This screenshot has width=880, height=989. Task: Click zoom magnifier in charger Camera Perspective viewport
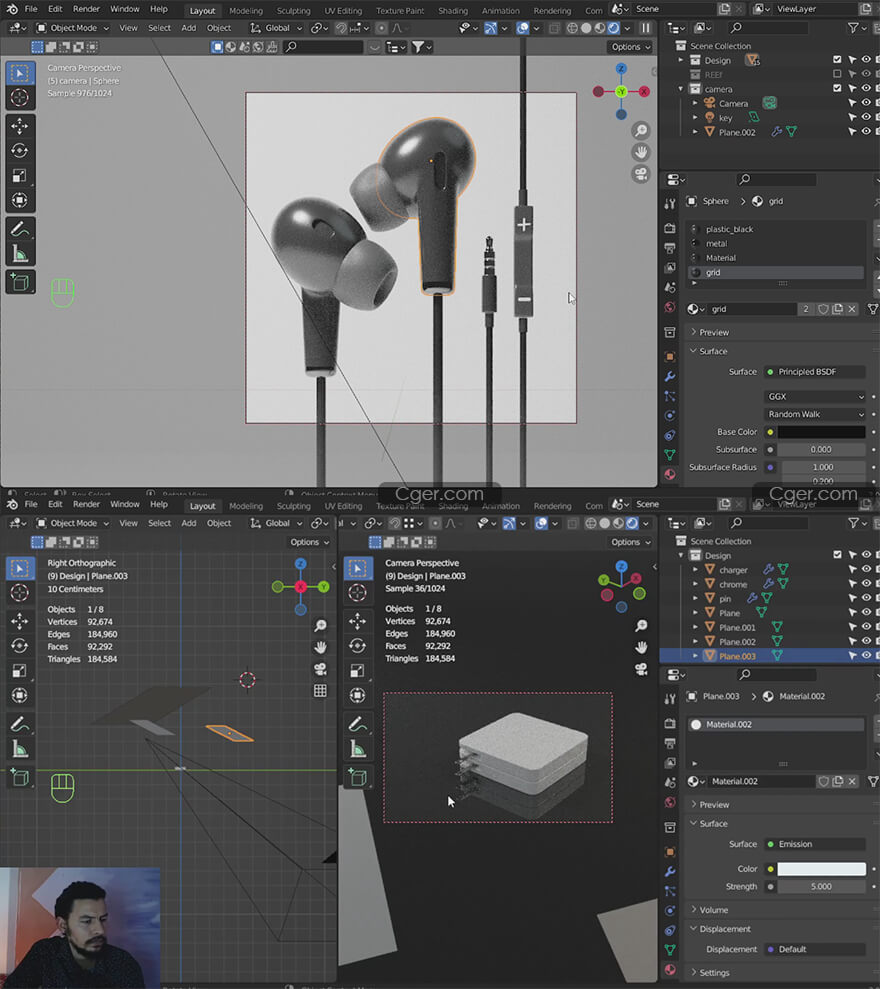[641, 626]
